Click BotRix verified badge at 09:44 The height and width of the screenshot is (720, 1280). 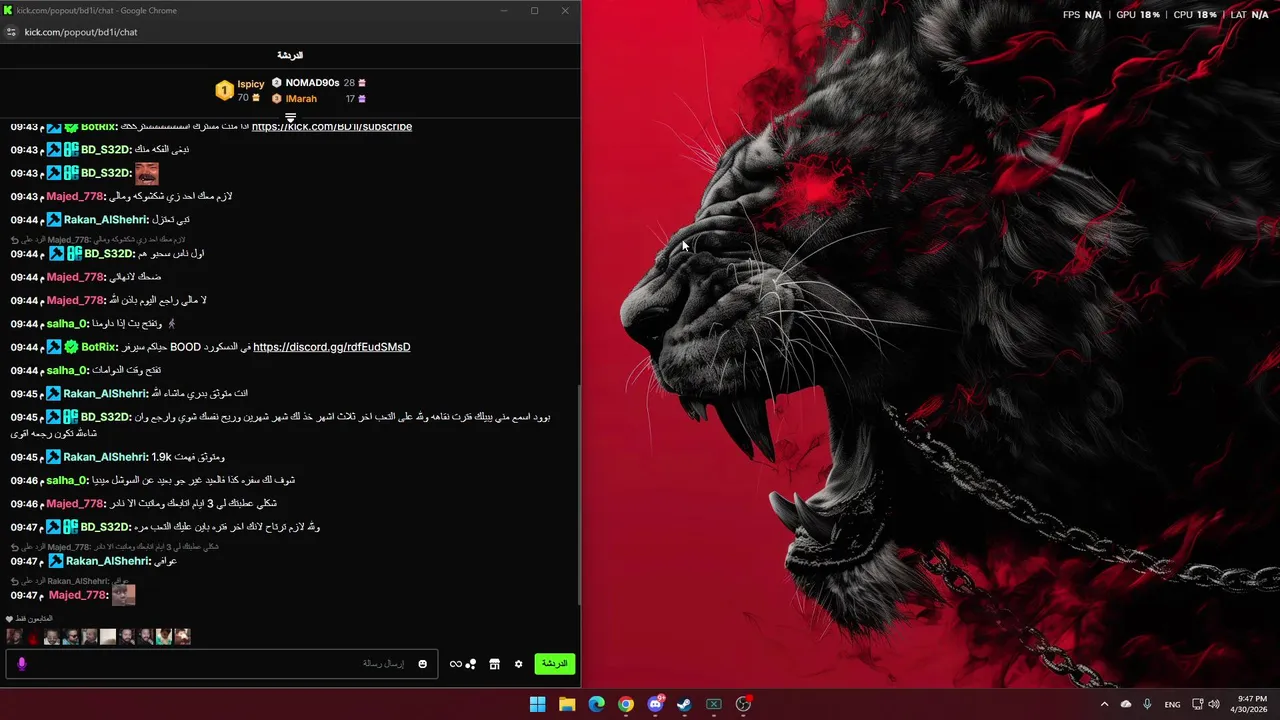(x=71, y=347)
